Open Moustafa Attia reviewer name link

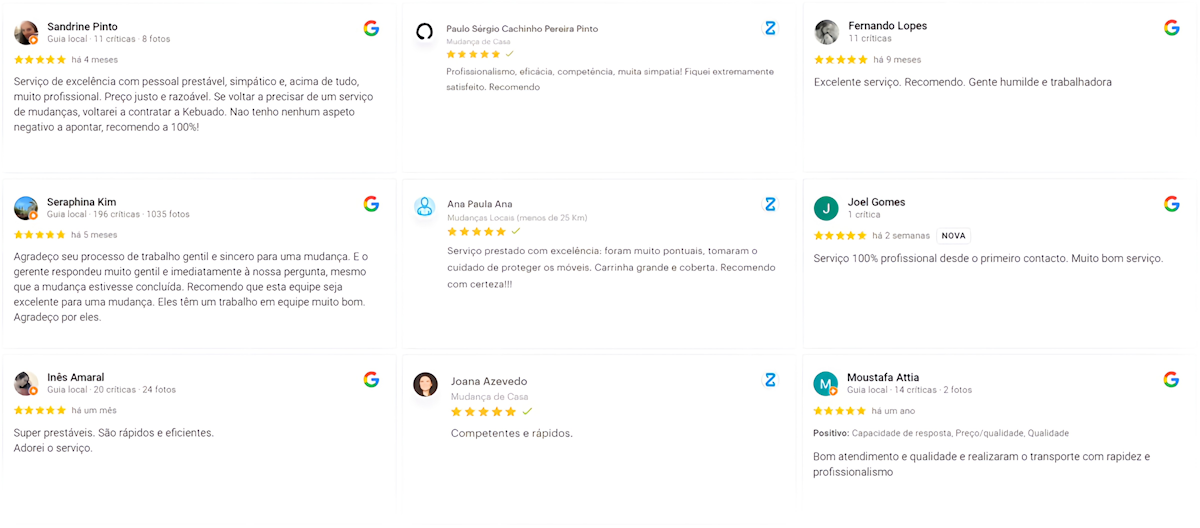coord(883,377)
